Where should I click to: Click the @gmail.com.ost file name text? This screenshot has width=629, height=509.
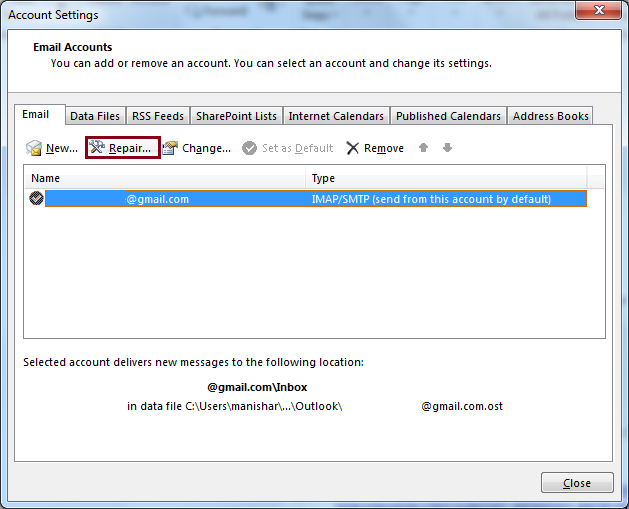(x=462, y=406)
